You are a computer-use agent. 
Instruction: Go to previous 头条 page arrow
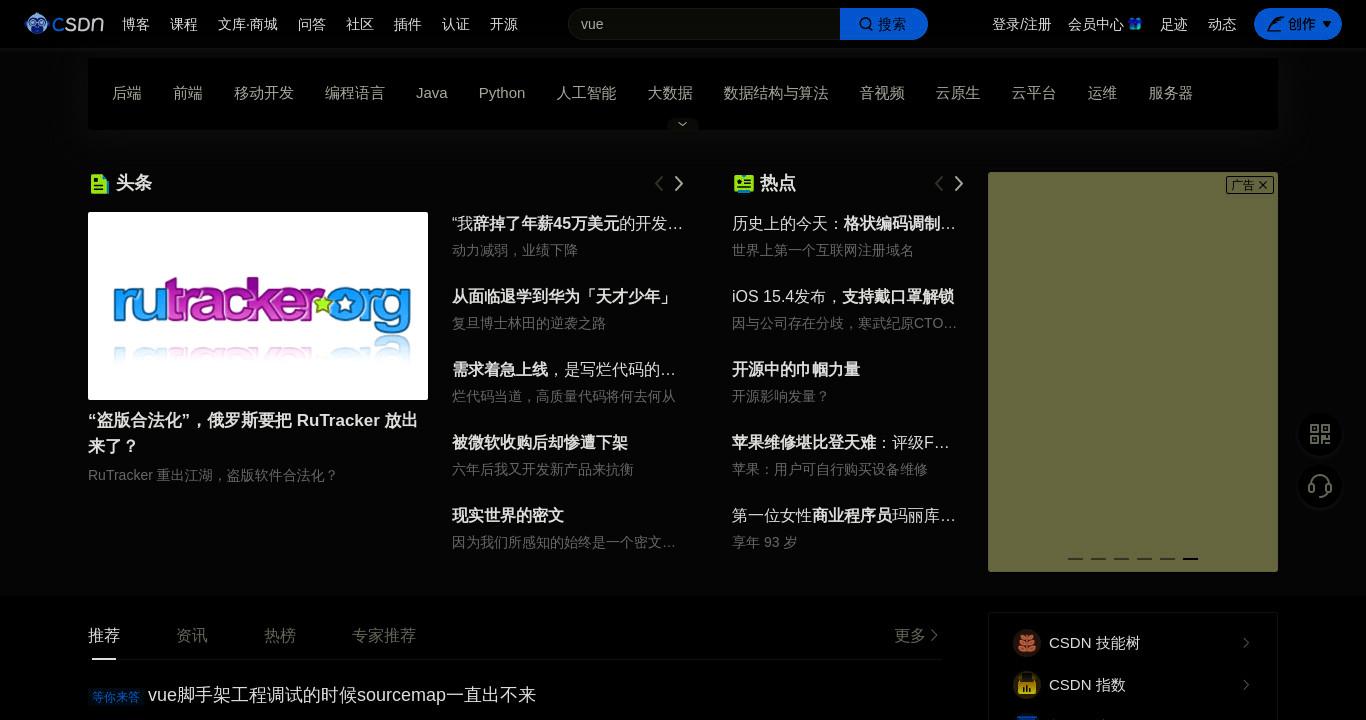pyautogui.click(x=659, y=183)
